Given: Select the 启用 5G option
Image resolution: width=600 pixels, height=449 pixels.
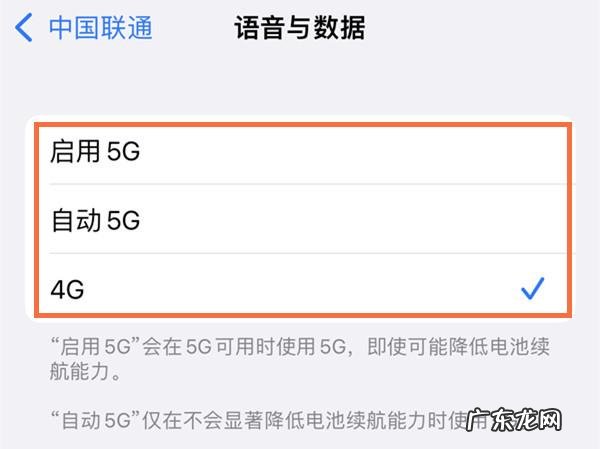Looking at the screenshot, I should (95, 153).
